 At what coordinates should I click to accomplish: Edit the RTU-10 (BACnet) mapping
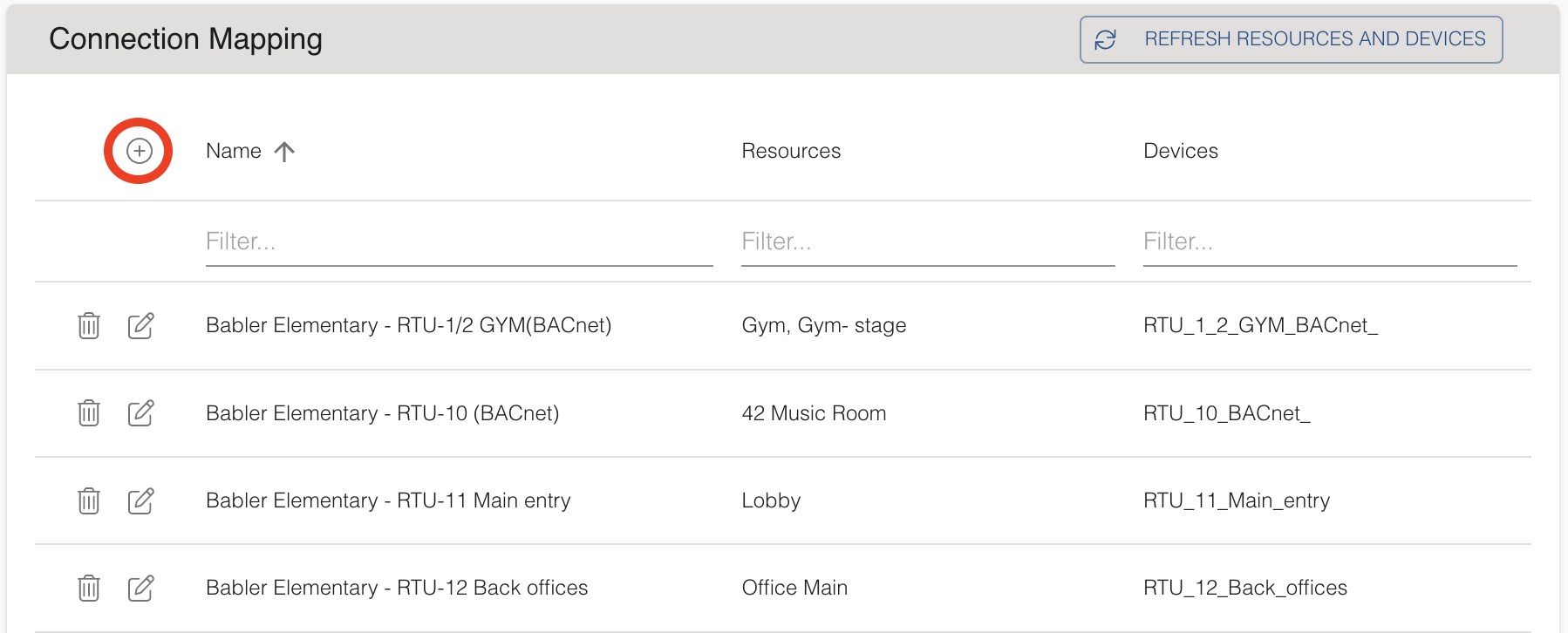click(x=141, y=412)
